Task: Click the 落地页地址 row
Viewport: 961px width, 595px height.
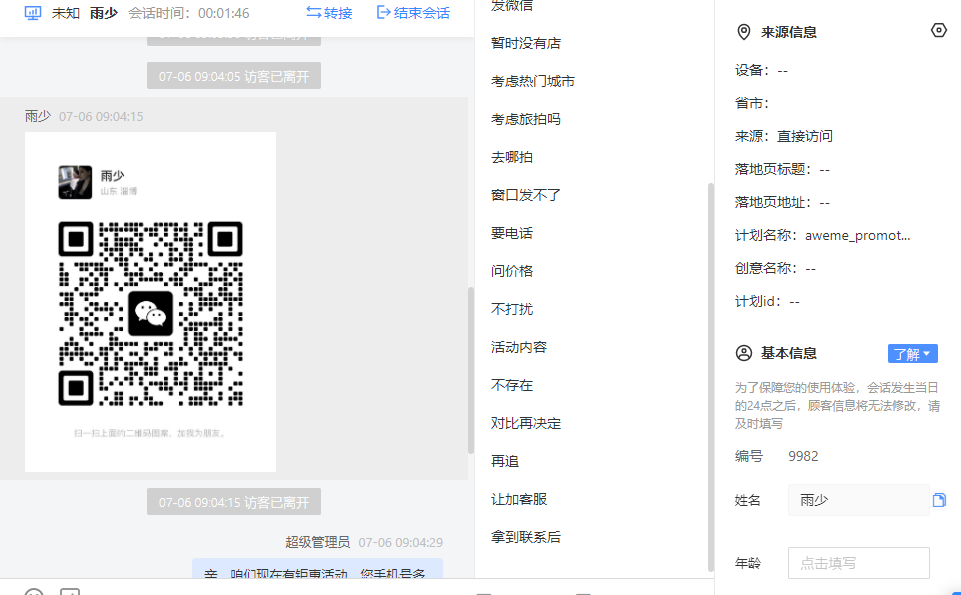Action: [x=783, y=202]
